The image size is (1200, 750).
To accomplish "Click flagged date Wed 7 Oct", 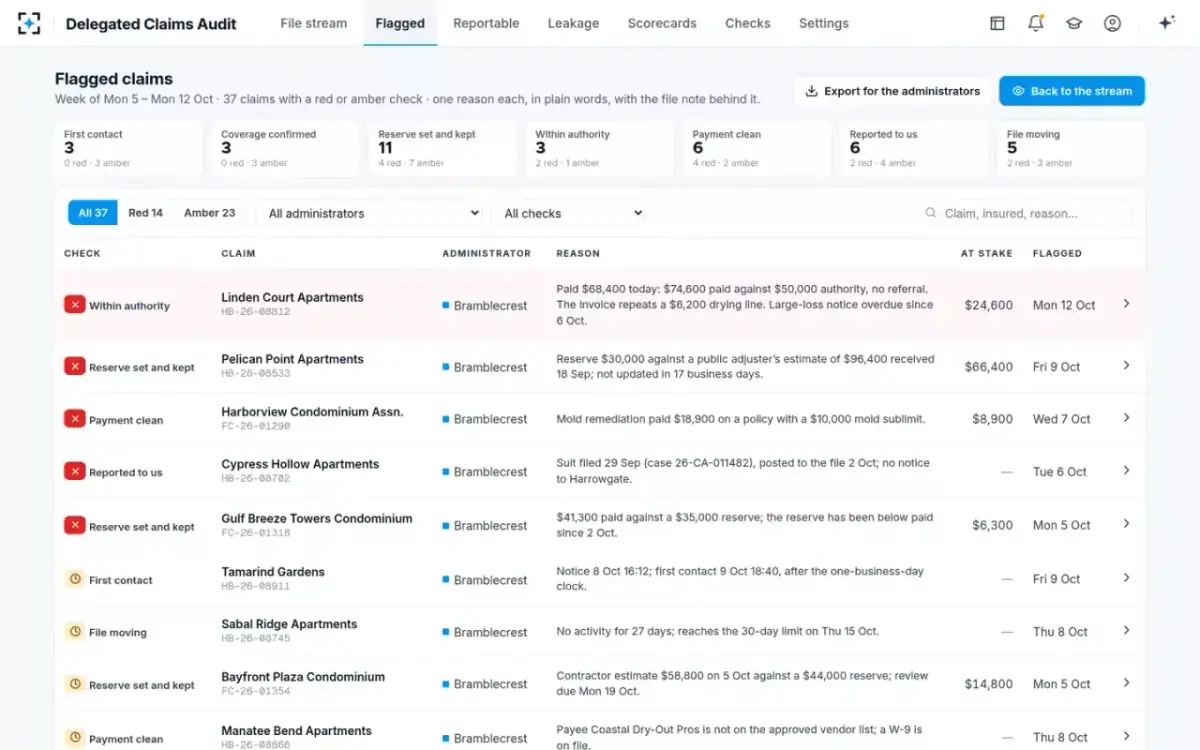I will pyautogui.click(x=1062, y=419).
